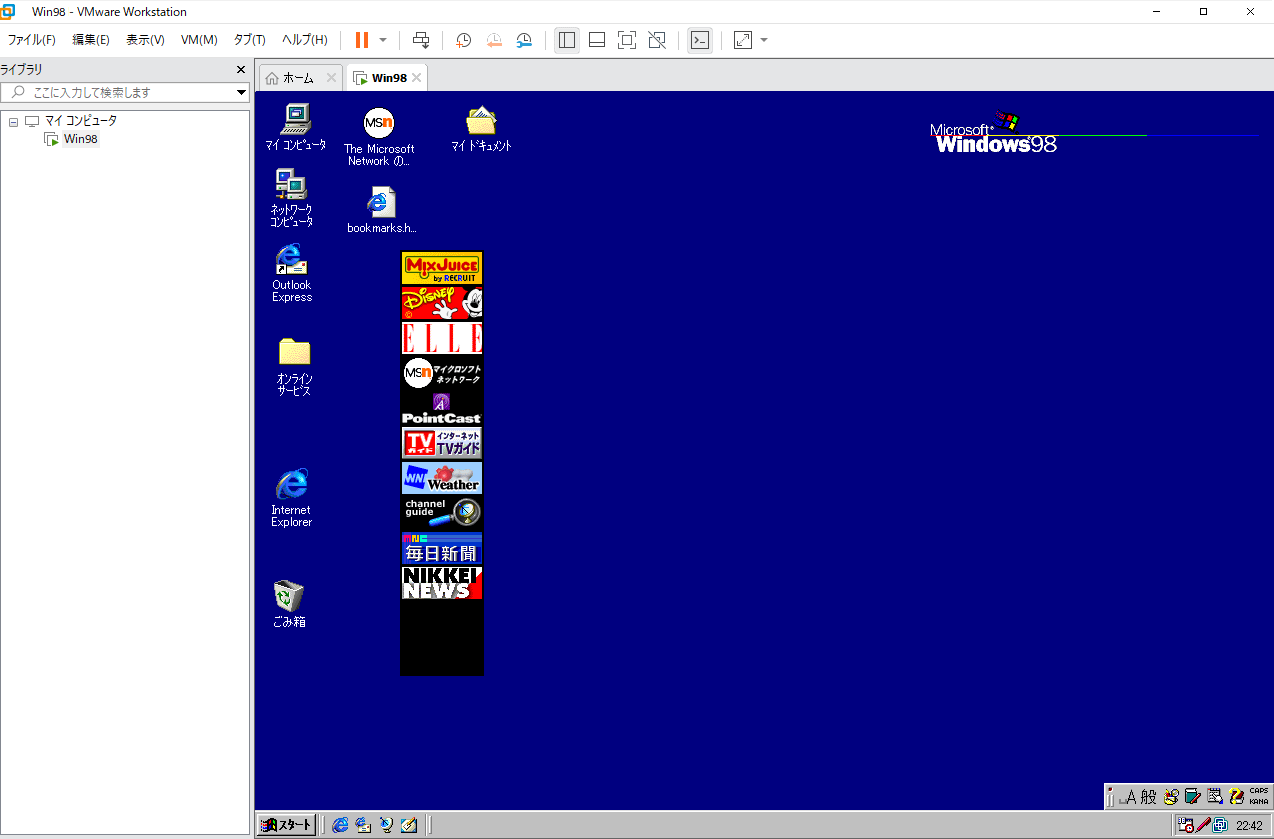Select the ネットワーク コンピュータ desktop icon
1274x839 pixels.
point(291,199)
